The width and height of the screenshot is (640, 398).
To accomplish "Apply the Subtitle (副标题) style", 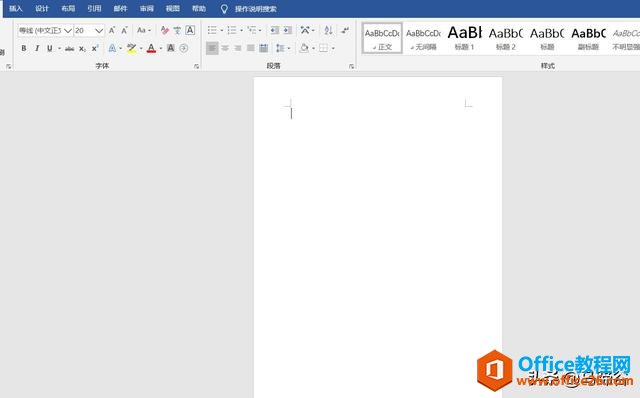I will click(588, 38).
